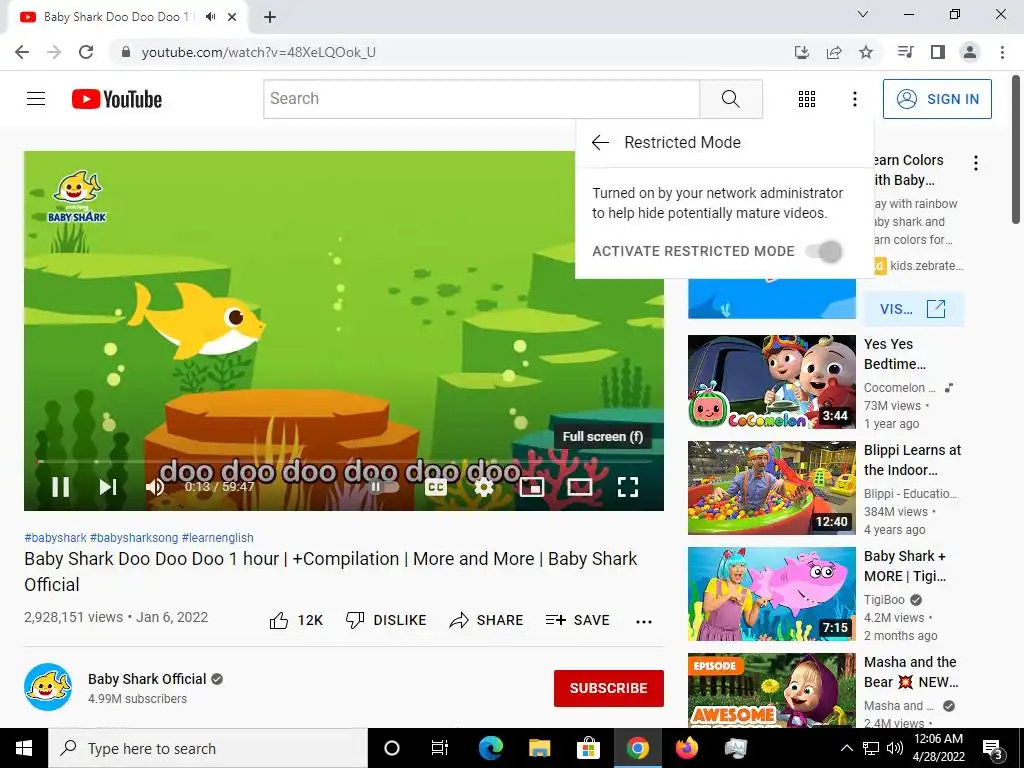This screenshot has height=768, width=1024.
Task: Open the YouTube apps grid
Action: (x=807, y=99)
